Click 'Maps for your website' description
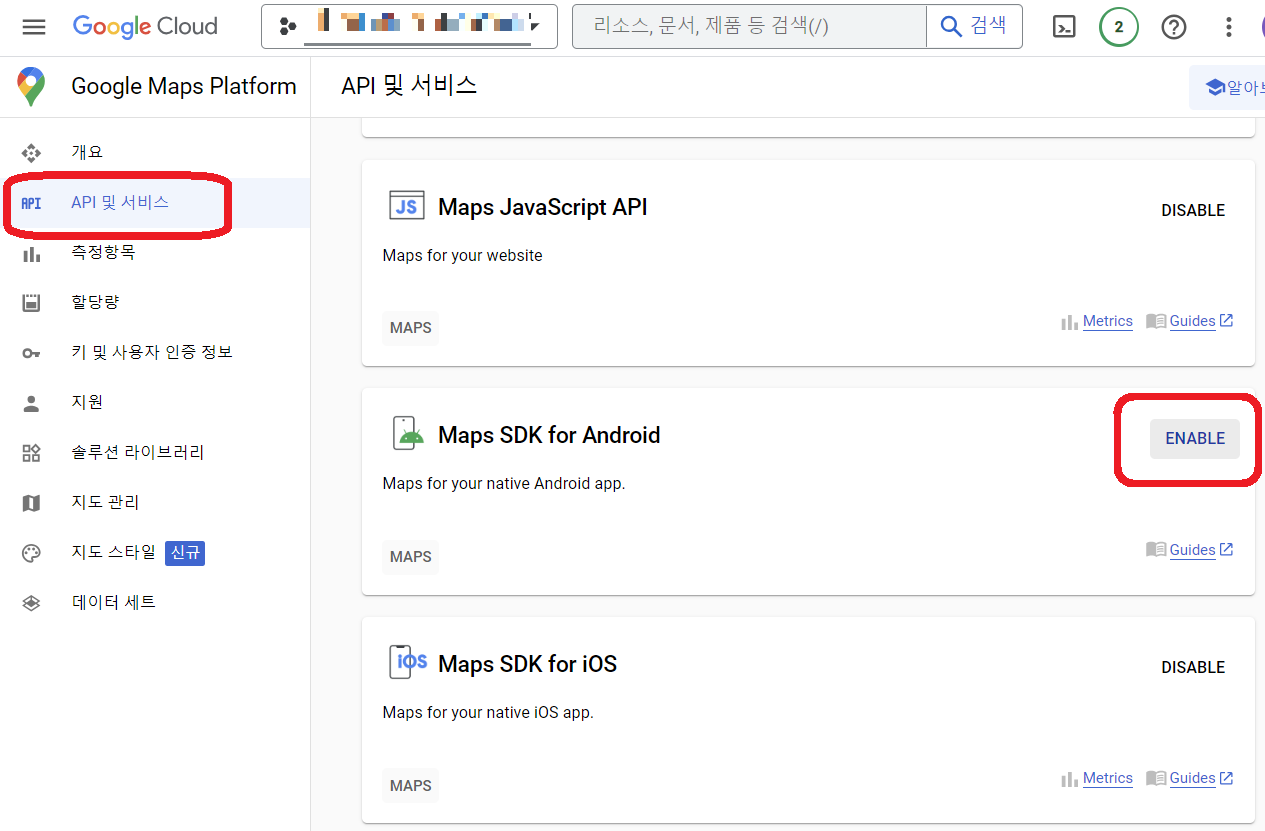 point(462,256)
